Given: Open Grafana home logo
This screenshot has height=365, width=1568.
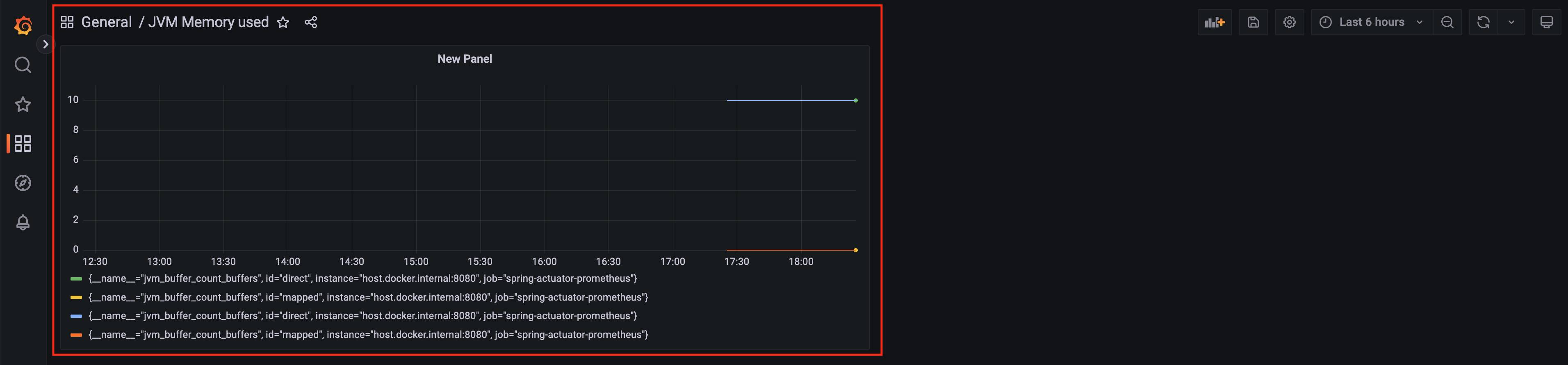Looking at the screenshot, I should click(x=23, y=25).
